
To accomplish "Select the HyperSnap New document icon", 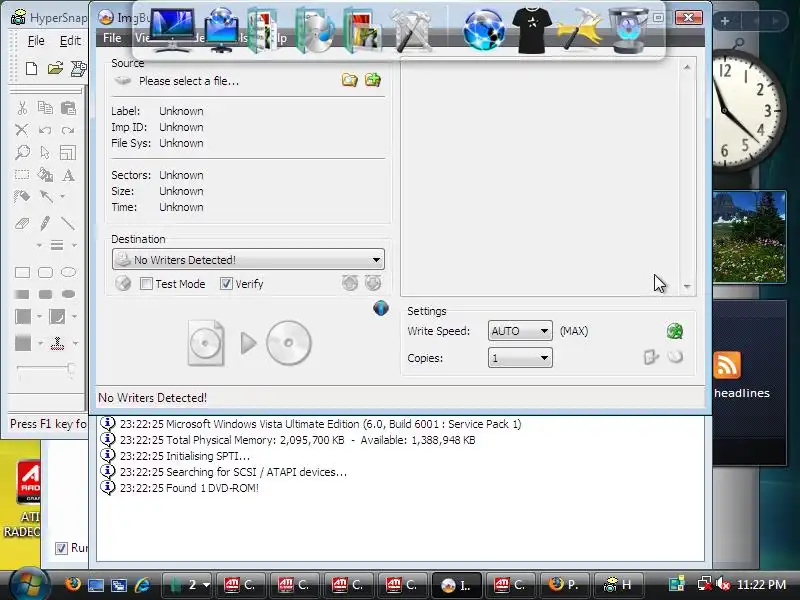I will point(32,68).
